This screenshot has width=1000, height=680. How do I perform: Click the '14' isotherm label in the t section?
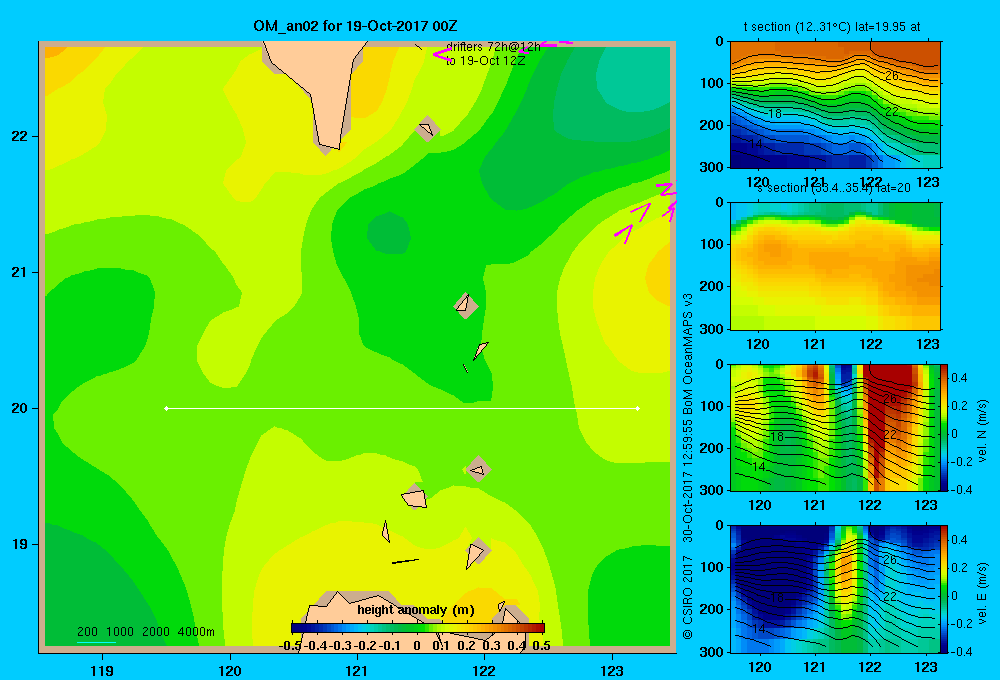pos(755,144)
